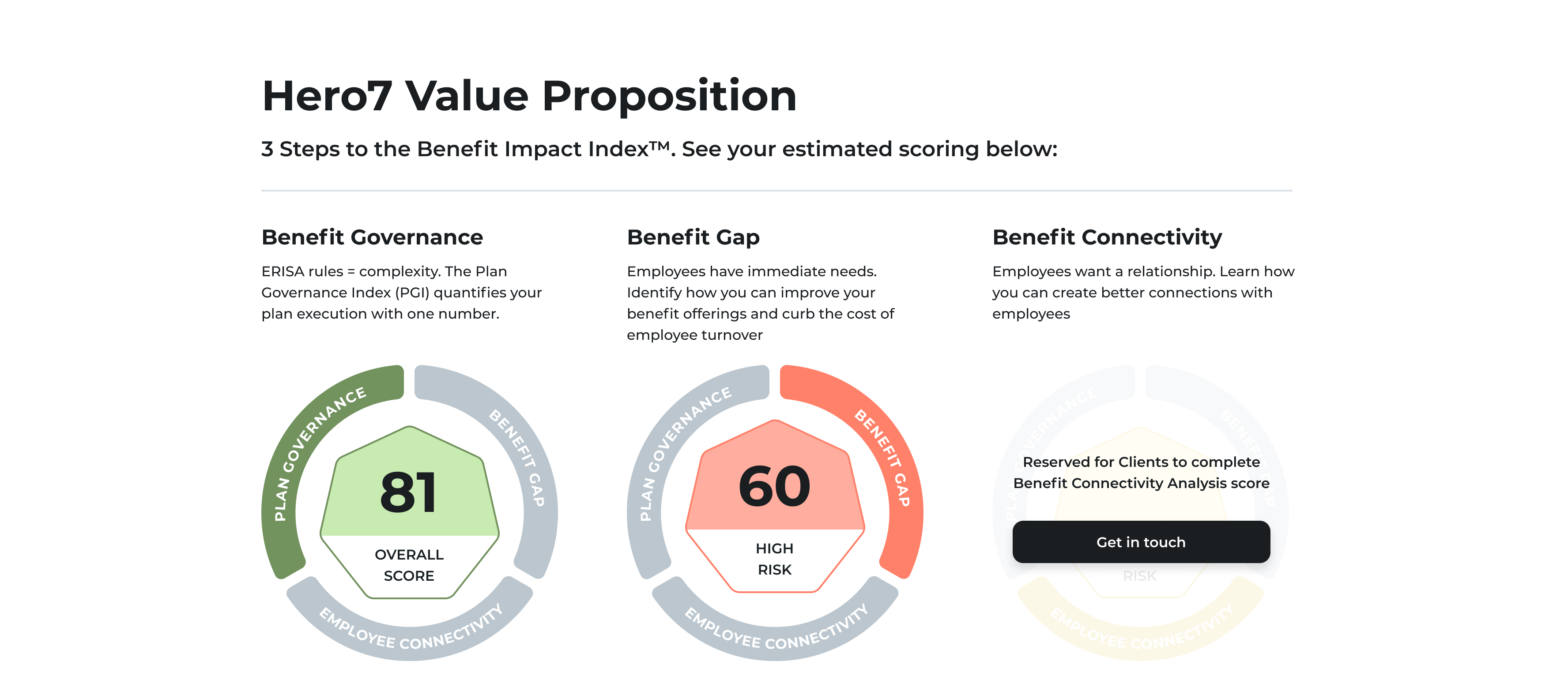Click the Reserved for Clients message
The height and width of the screenshot is (699, 1568).
point(1141,472)
